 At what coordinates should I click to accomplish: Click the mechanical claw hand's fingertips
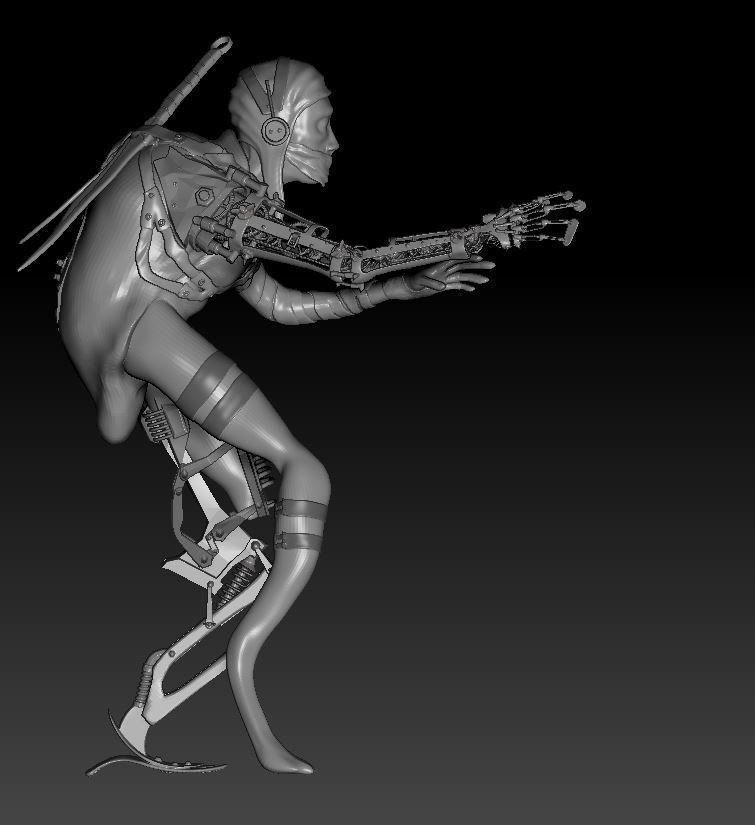click(571, 216)
